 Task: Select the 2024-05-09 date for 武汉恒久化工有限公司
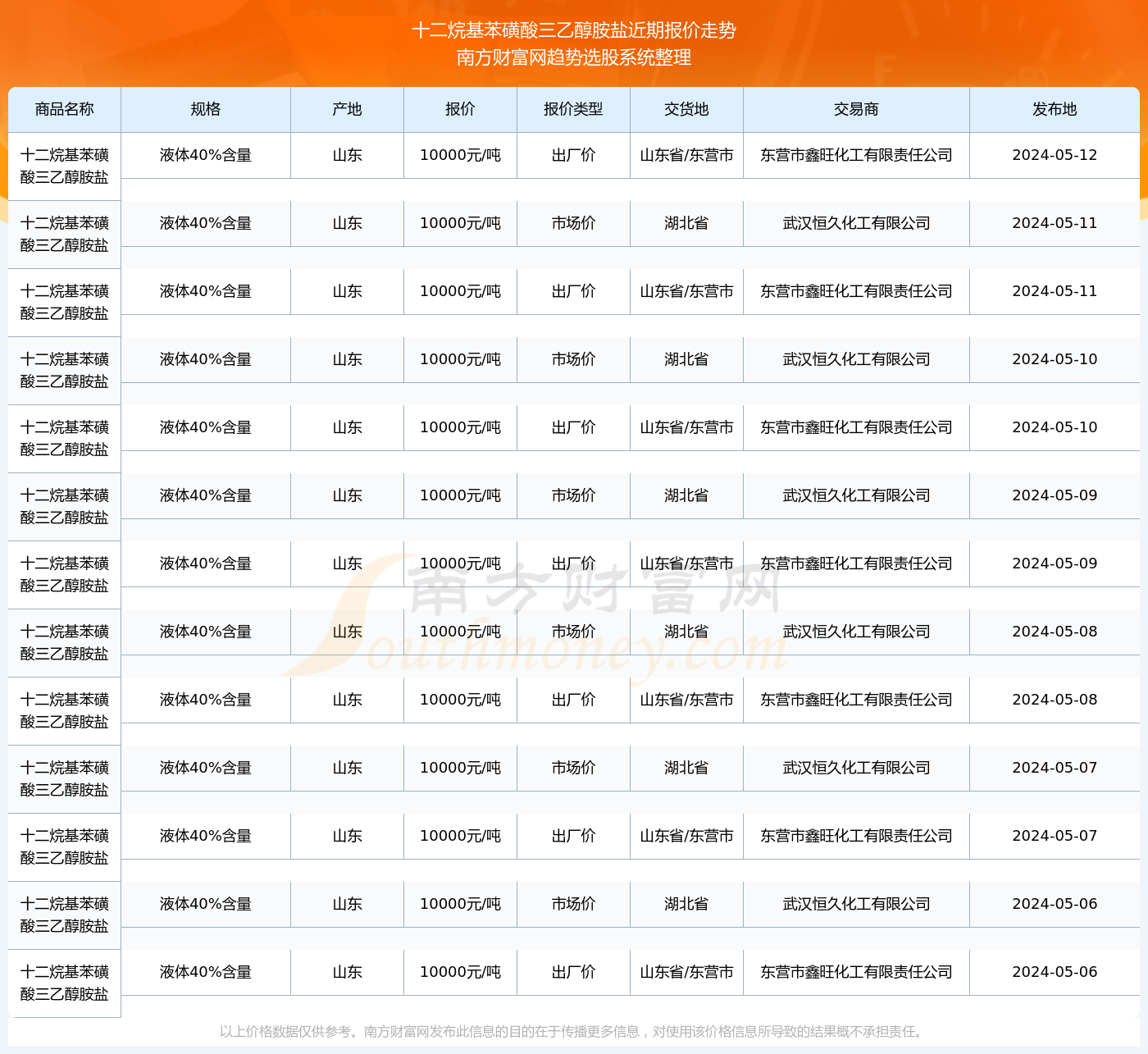(x=1055, y=495)
